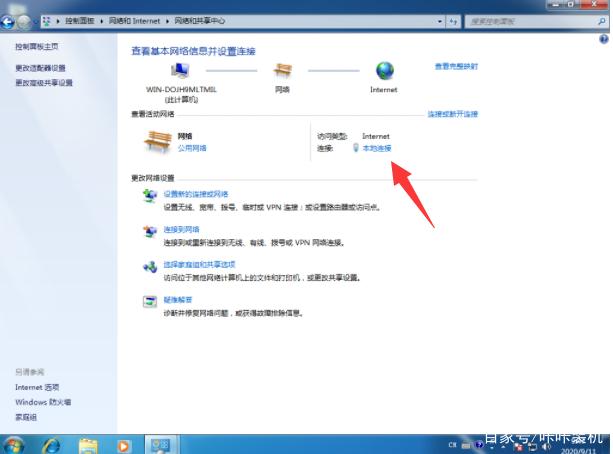
Task: Click the 网络和 Internet breadcrumb
Action: [134, 21]
